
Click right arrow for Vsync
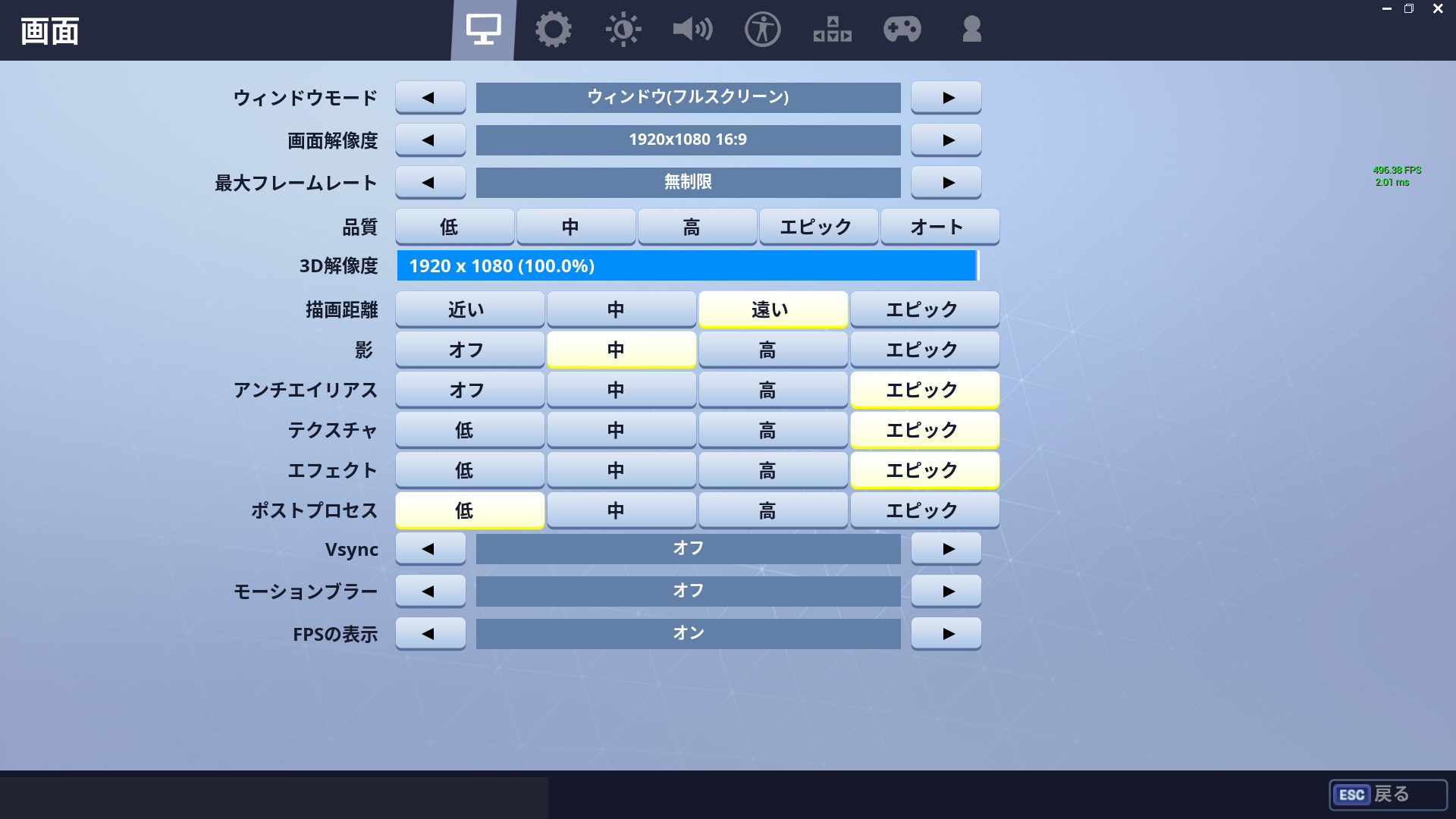pos(946,548)
